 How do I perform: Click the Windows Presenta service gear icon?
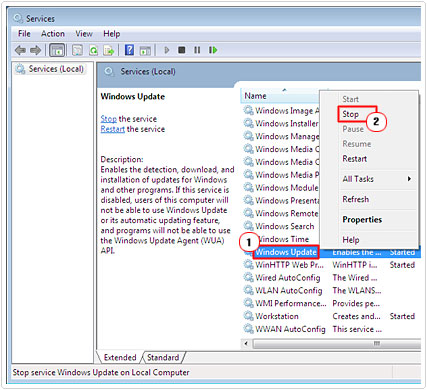tap(248, 200)
